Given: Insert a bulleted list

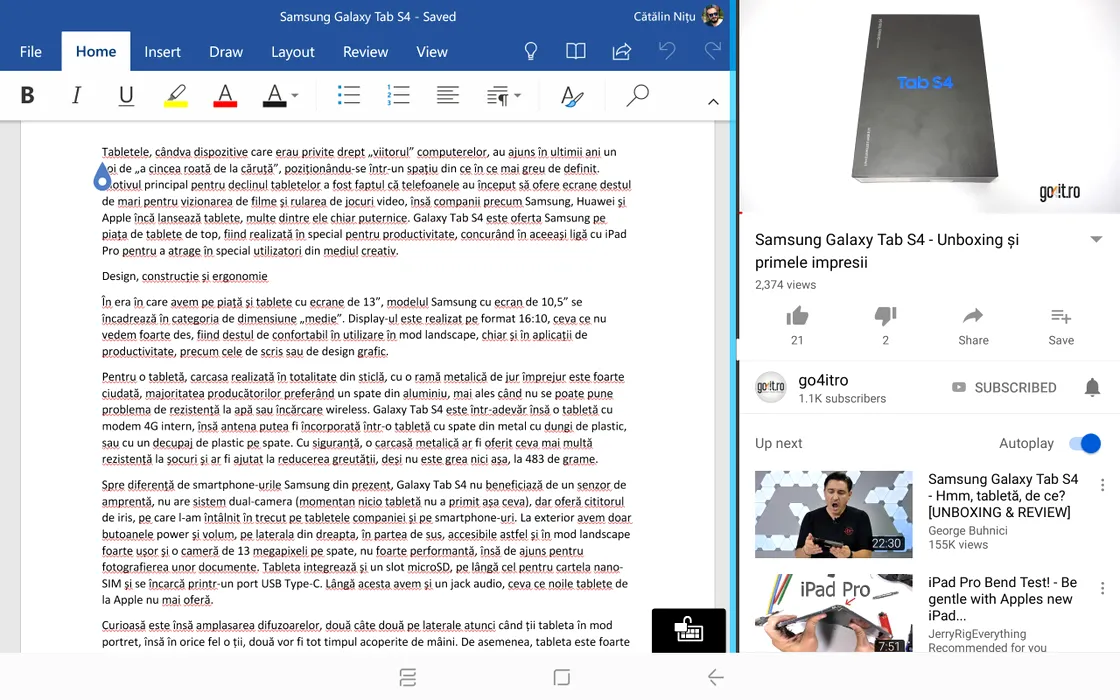Looking at the screenshot, I should (348, 96).
